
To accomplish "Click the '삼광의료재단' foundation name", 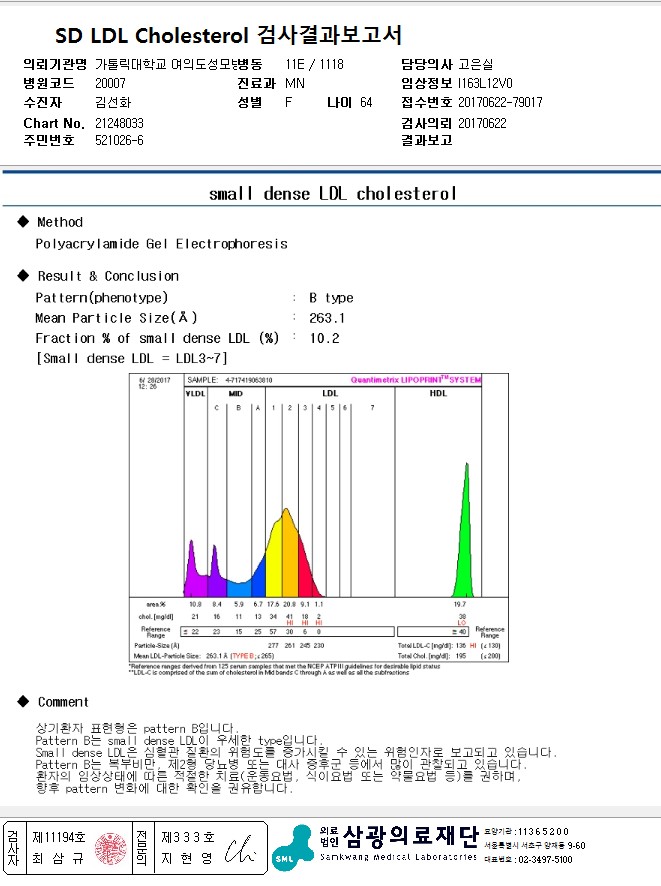I will 411,836.
